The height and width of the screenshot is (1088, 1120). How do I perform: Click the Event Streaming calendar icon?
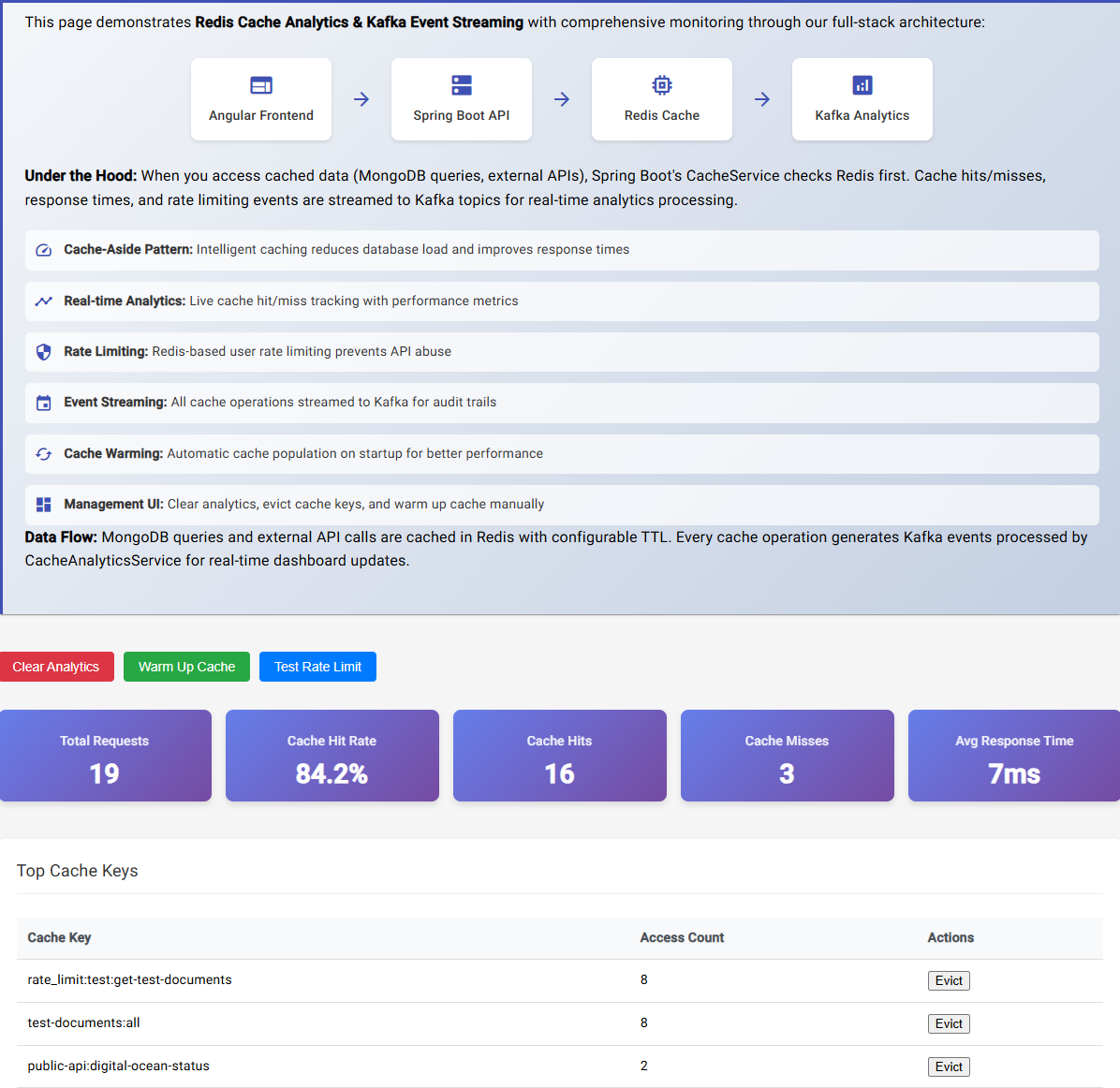(x=43, y=402)
